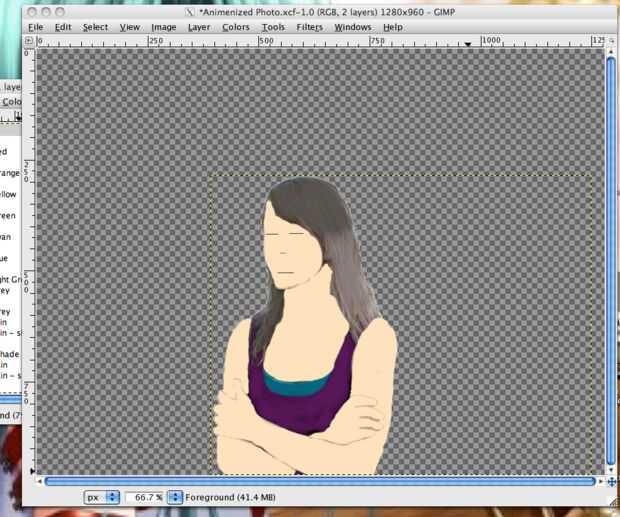Click the scroll-left arrow of horizontal scrollbar

click(39, 481)
